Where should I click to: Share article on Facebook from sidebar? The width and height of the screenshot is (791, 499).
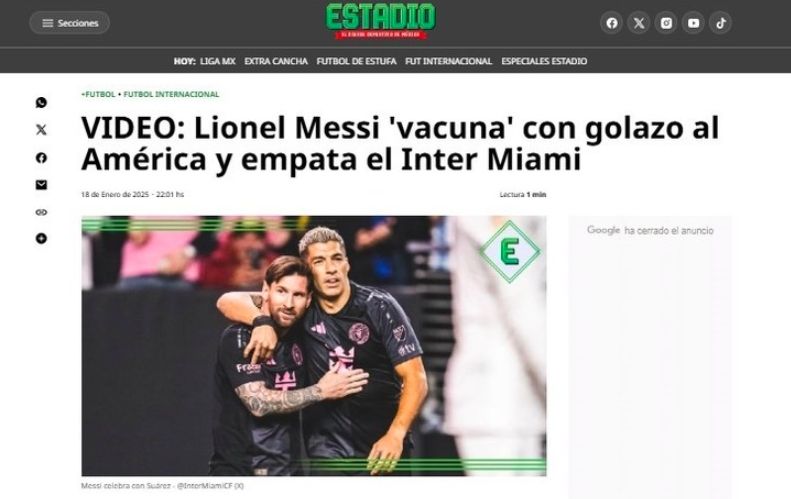[41, 158]
